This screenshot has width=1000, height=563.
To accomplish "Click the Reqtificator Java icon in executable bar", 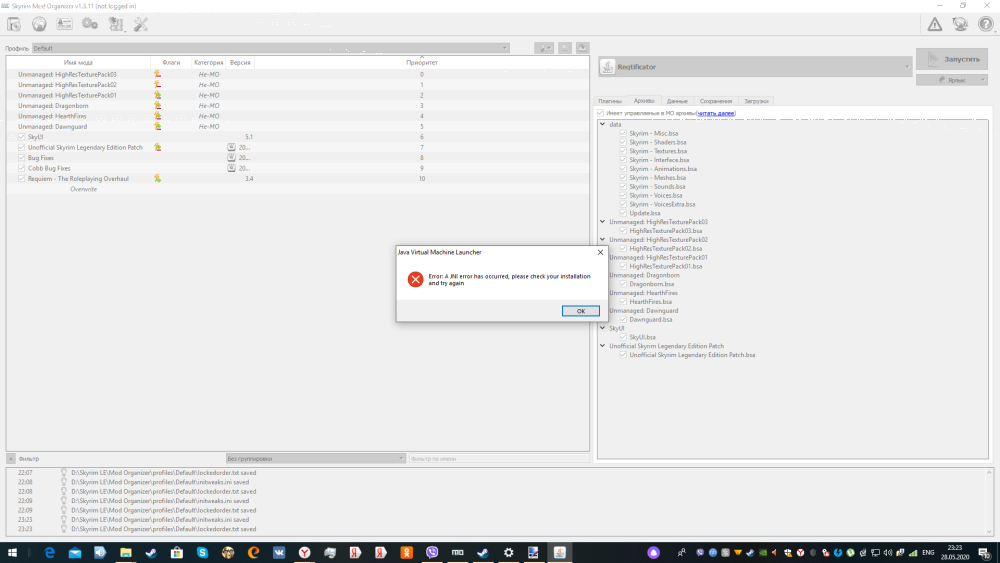I will (608, 66).
